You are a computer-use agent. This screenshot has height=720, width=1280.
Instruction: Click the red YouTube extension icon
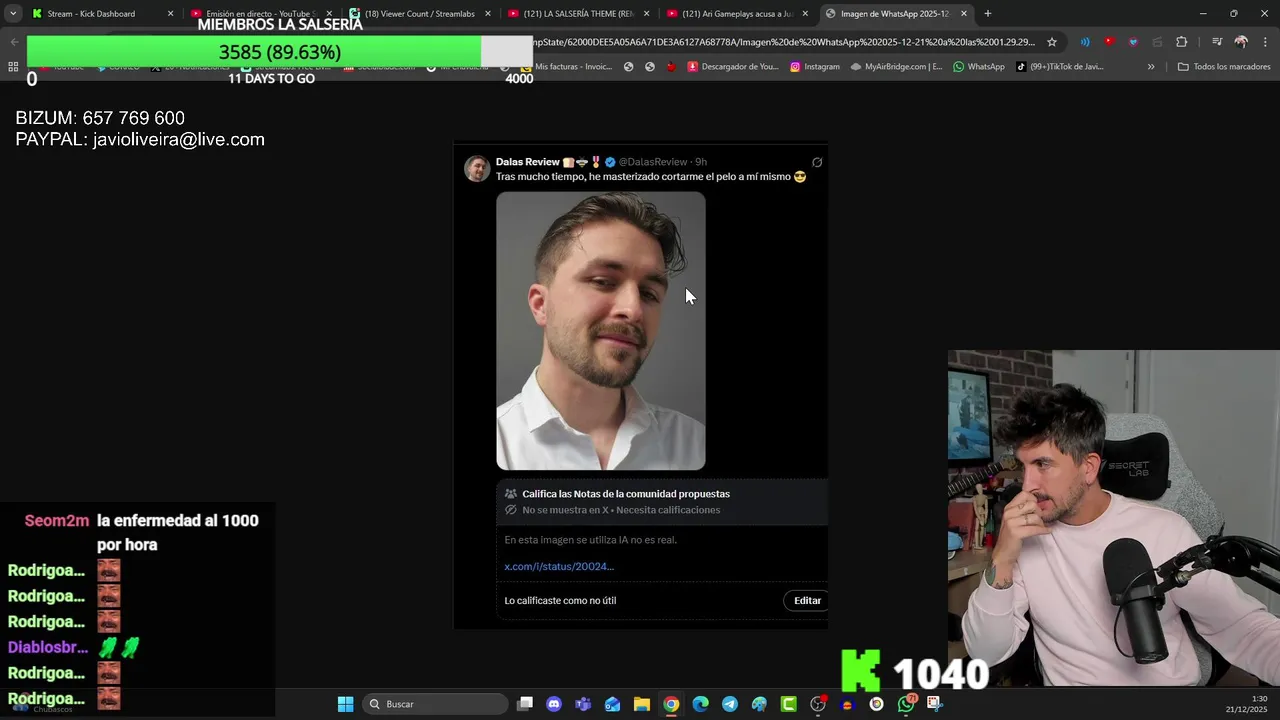point(1109,42)
